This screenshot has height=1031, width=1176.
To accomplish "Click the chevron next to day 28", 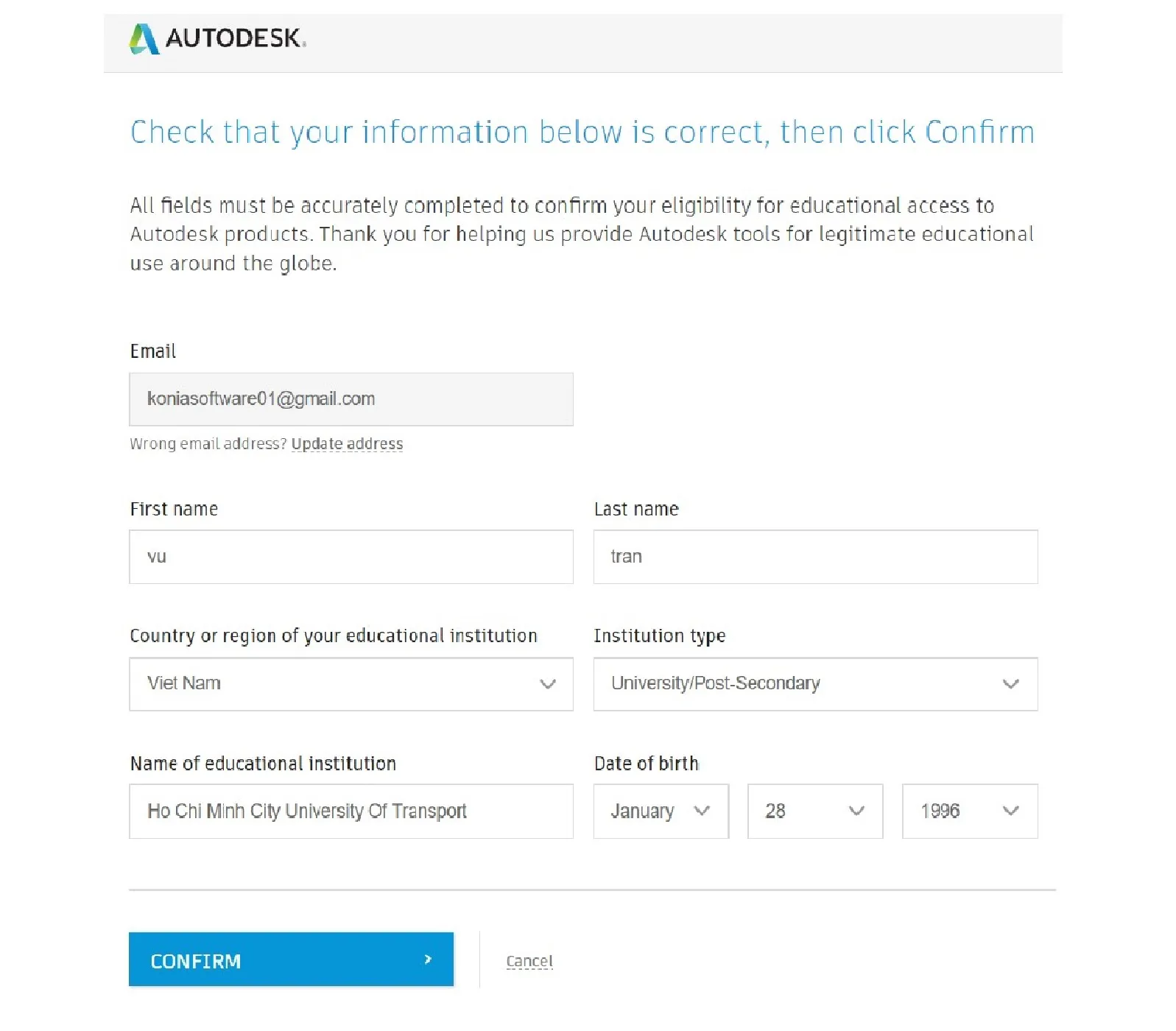I will click(856, 811).
